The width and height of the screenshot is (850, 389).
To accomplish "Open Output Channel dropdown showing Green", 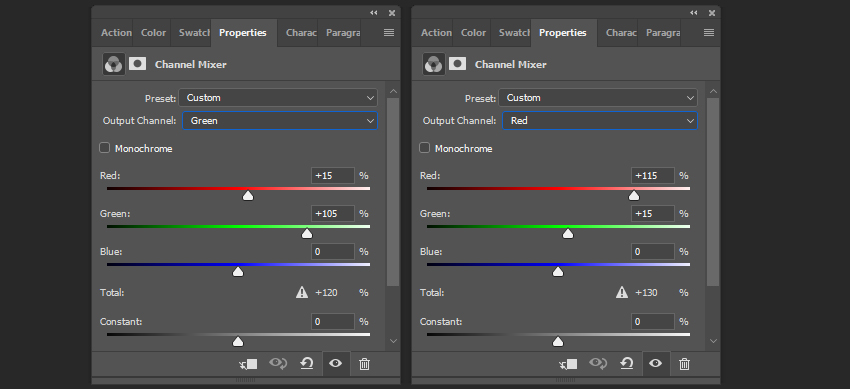I will (280, 121).
